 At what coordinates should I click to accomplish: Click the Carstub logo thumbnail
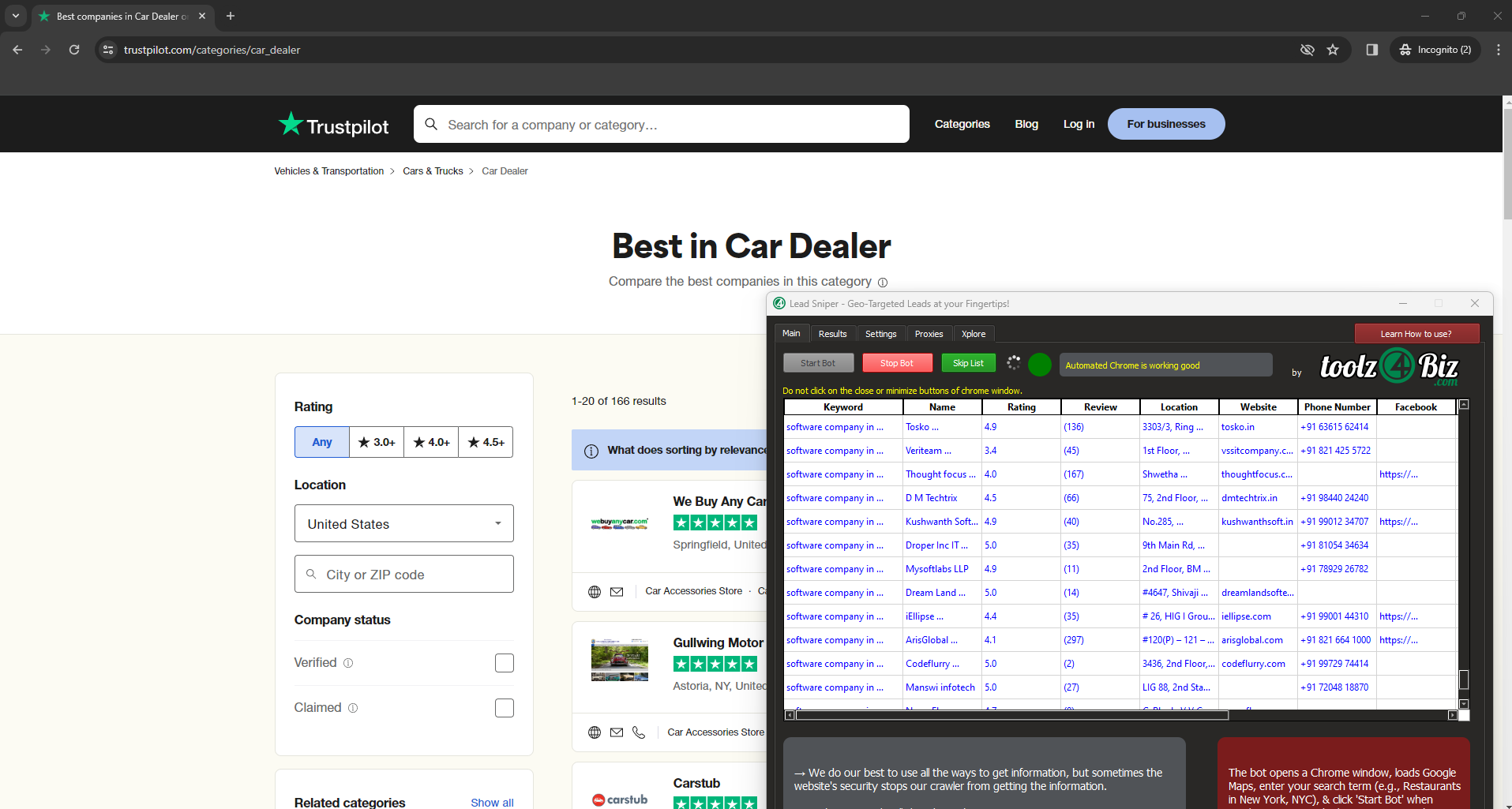point(620,800)
